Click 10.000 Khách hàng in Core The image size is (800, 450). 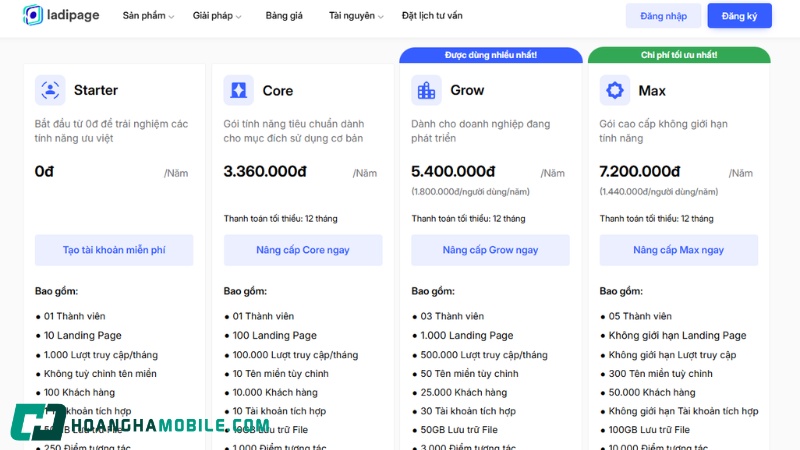pos(275,392)
